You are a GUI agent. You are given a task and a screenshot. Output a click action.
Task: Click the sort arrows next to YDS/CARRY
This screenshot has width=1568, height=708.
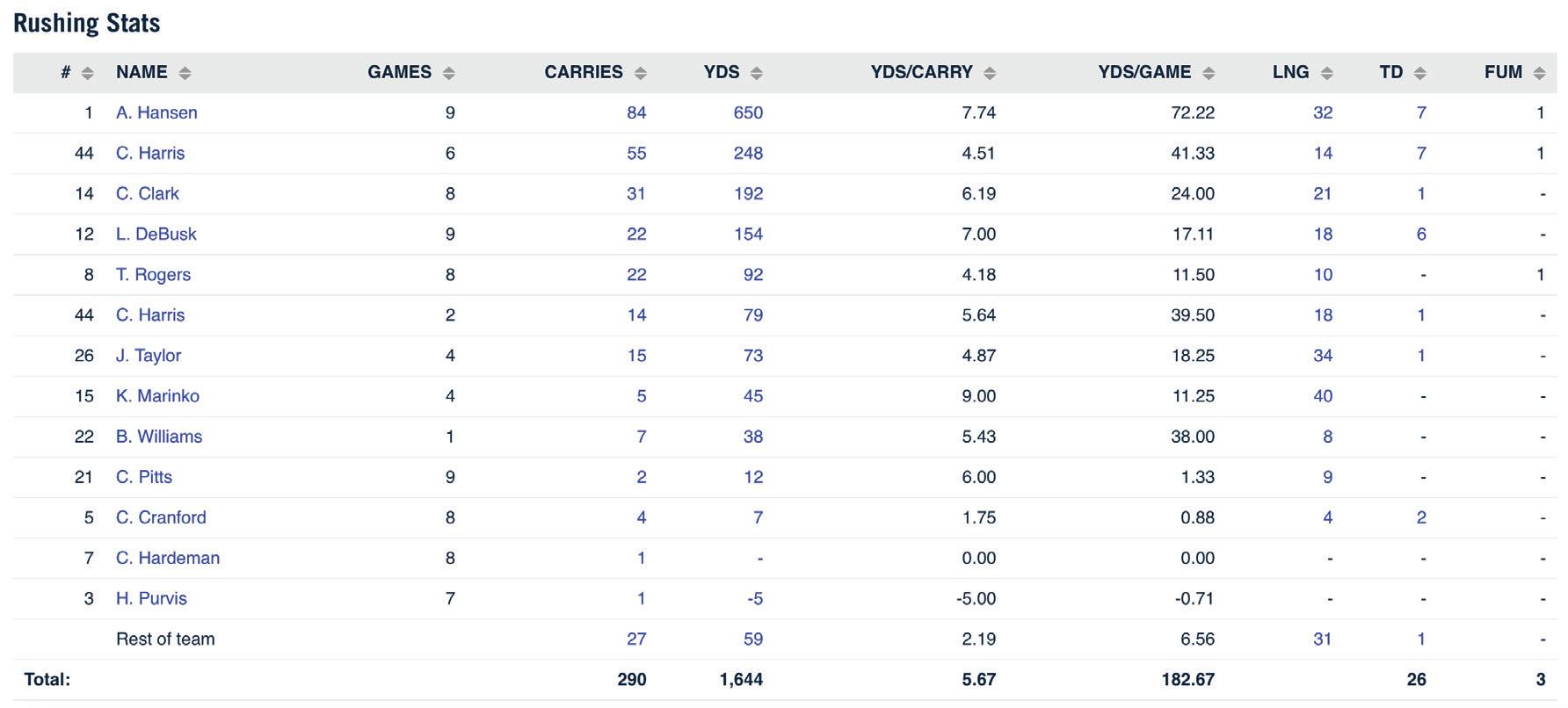pos(990,73)
